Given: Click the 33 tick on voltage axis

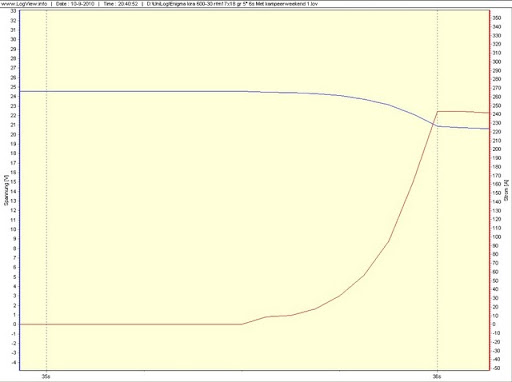Looking at the screenshot, I should pyautogui.click(x=13, y=11).
